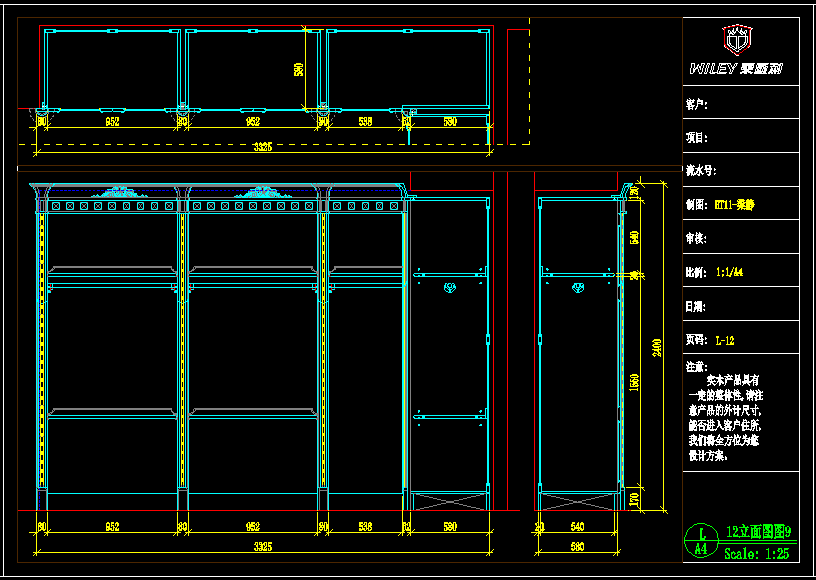Screen dimensions: 816x580
Task: Click the WILEY shield logo
Action: tap(738, 40)
